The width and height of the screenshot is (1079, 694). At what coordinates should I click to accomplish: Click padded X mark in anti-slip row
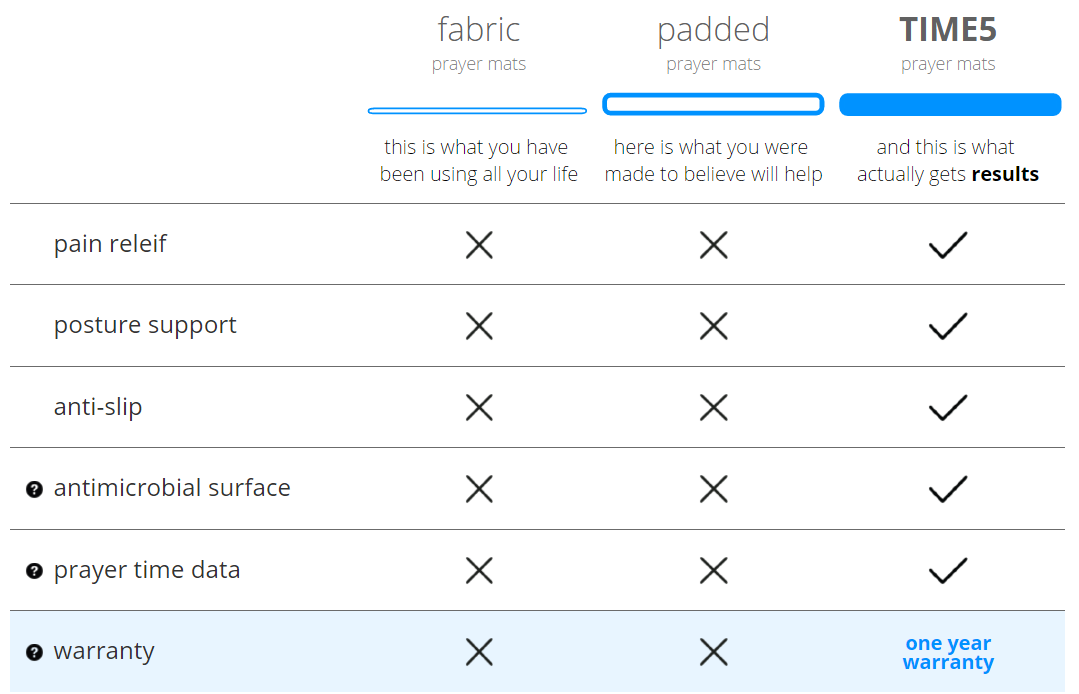[714, 407]
